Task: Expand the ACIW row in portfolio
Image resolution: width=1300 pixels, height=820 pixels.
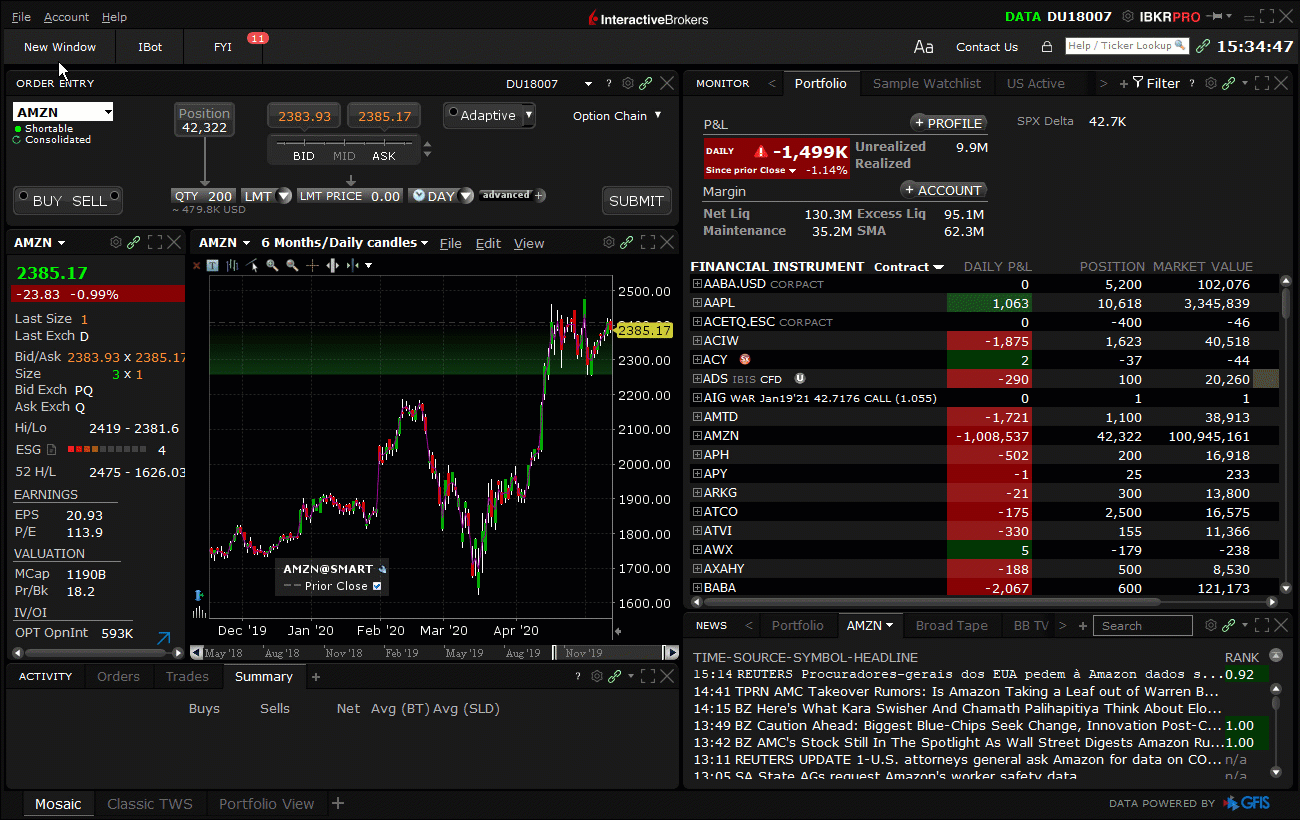Action: pos(697,340)
